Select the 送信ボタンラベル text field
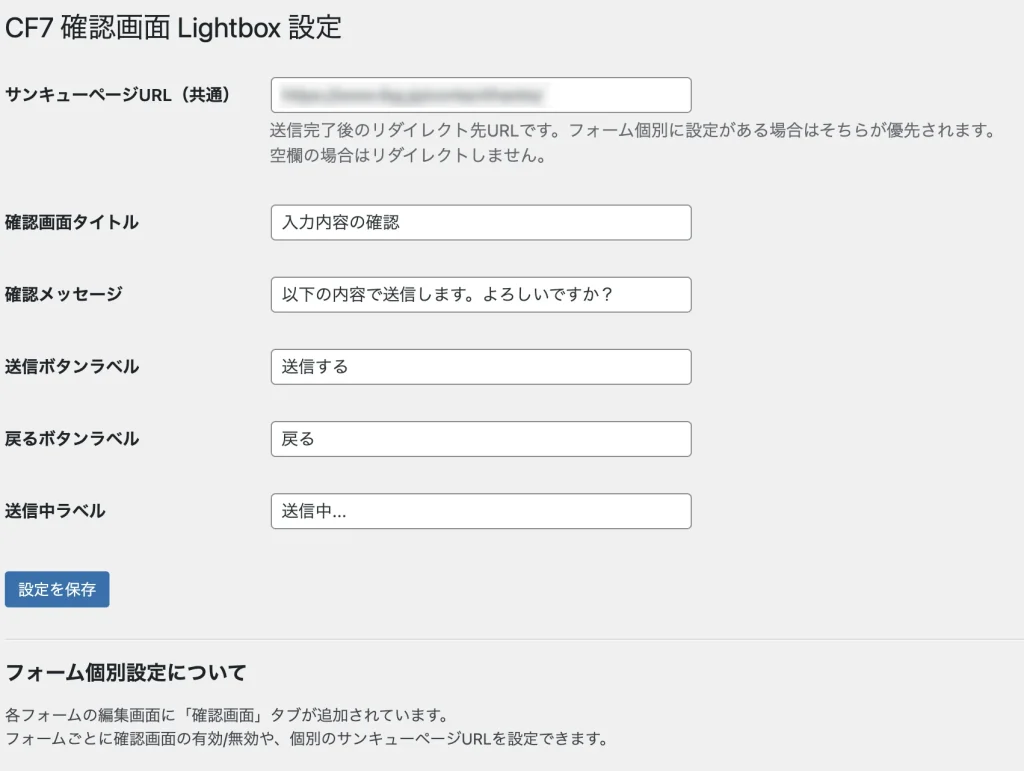This screenshot has width=1024, height=771. tap(480, 366)
